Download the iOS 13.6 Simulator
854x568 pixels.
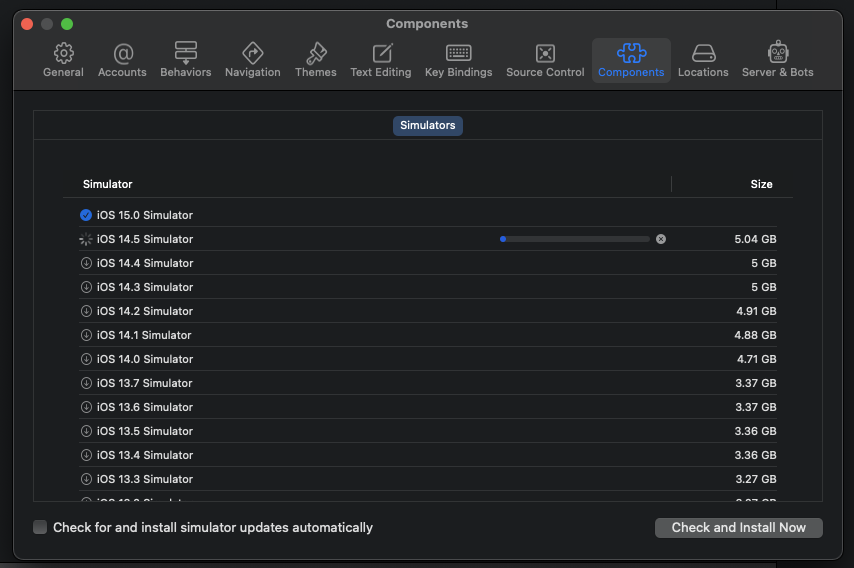pyautogui.click(x=86, y=407)
